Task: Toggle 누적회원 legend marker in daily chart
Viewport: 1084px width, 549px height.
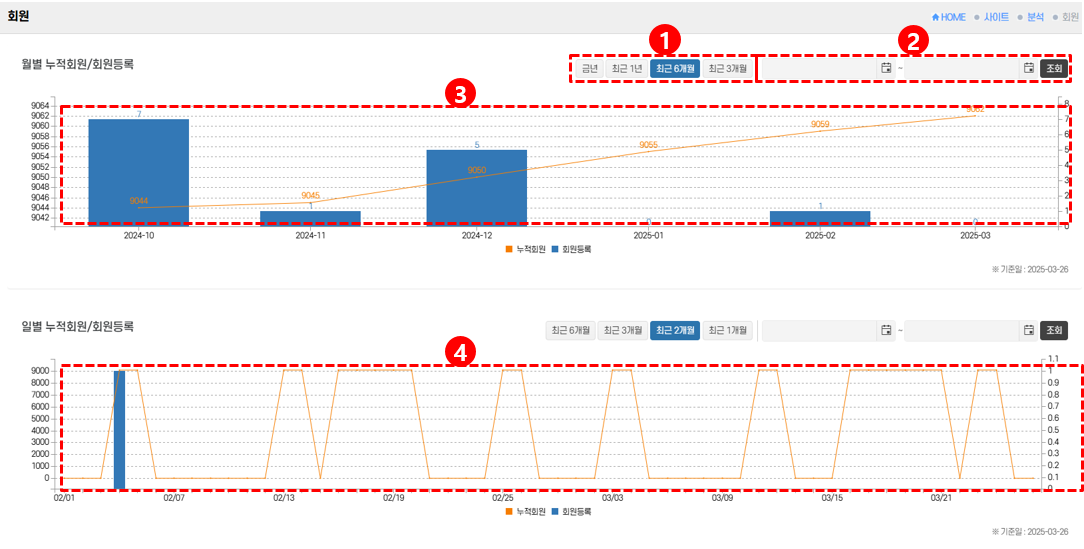Action: tap(508, 511)
